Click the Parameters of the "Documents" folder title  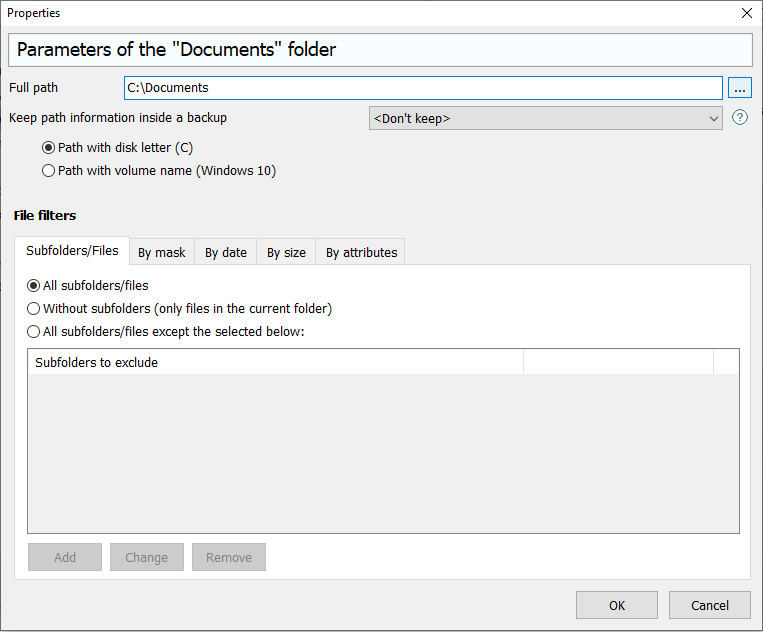click(x=176, y=50)
